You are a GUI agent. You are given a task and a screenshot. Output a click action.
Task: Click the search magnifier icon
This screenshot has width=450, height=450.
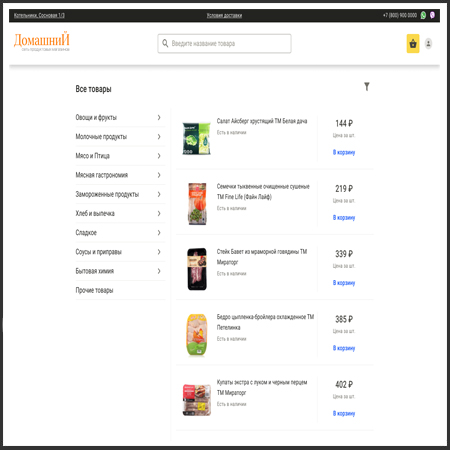click(165, 43)
